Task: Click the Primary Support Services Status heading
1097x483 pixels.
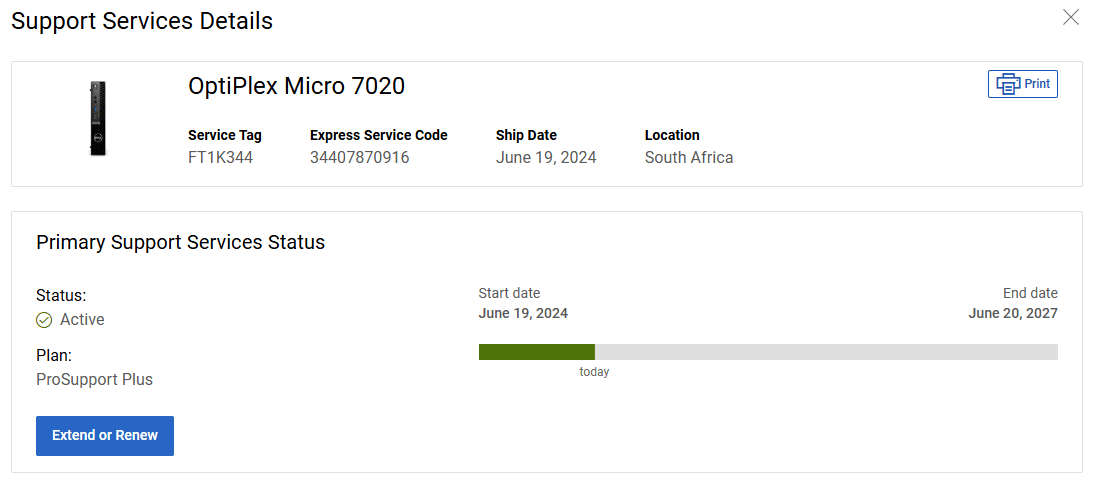Action: (x=180, y=242)
